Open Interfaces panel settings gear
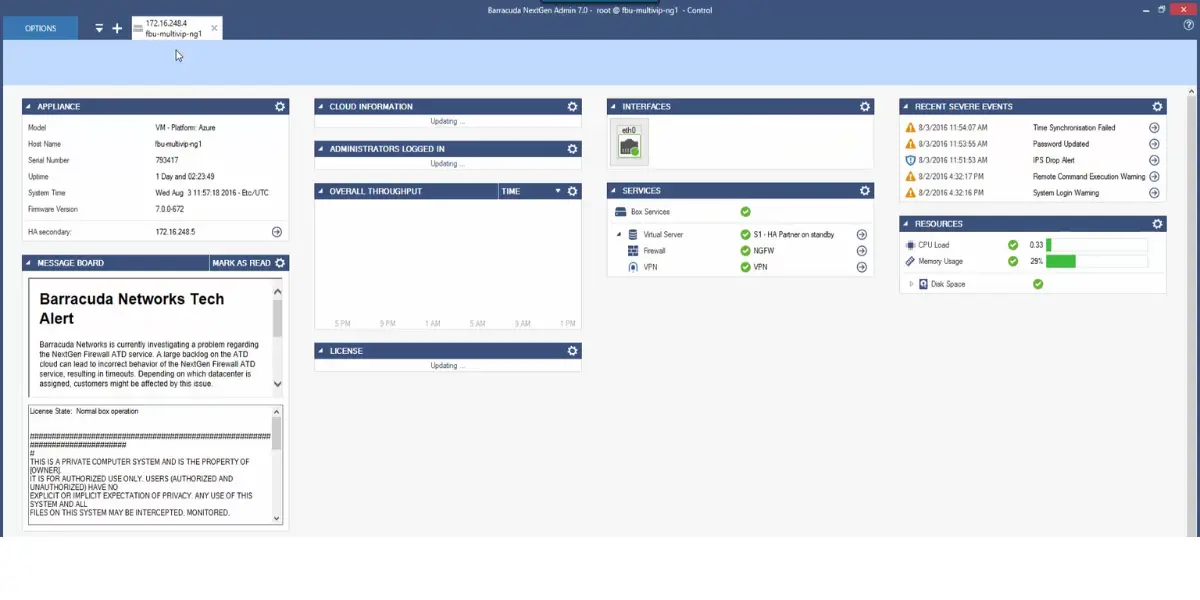1200x600 pixels. (865, 106)
